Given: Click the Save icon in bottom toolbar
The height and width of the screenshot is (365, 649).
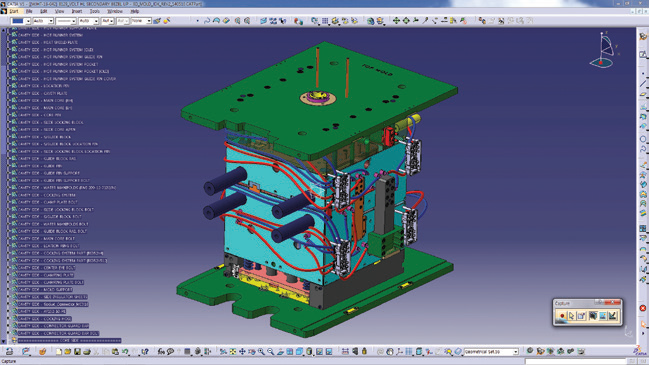Looking at the screenshot, I should [x=77, y=352].
